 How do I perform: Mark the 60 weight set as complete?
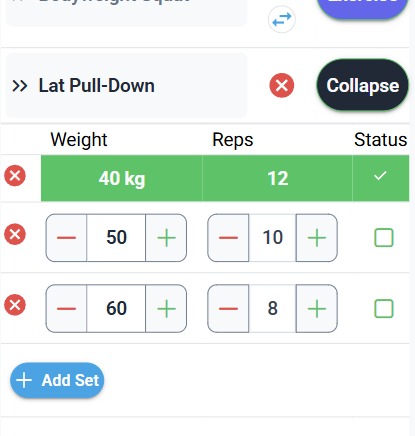coord(384,308)
